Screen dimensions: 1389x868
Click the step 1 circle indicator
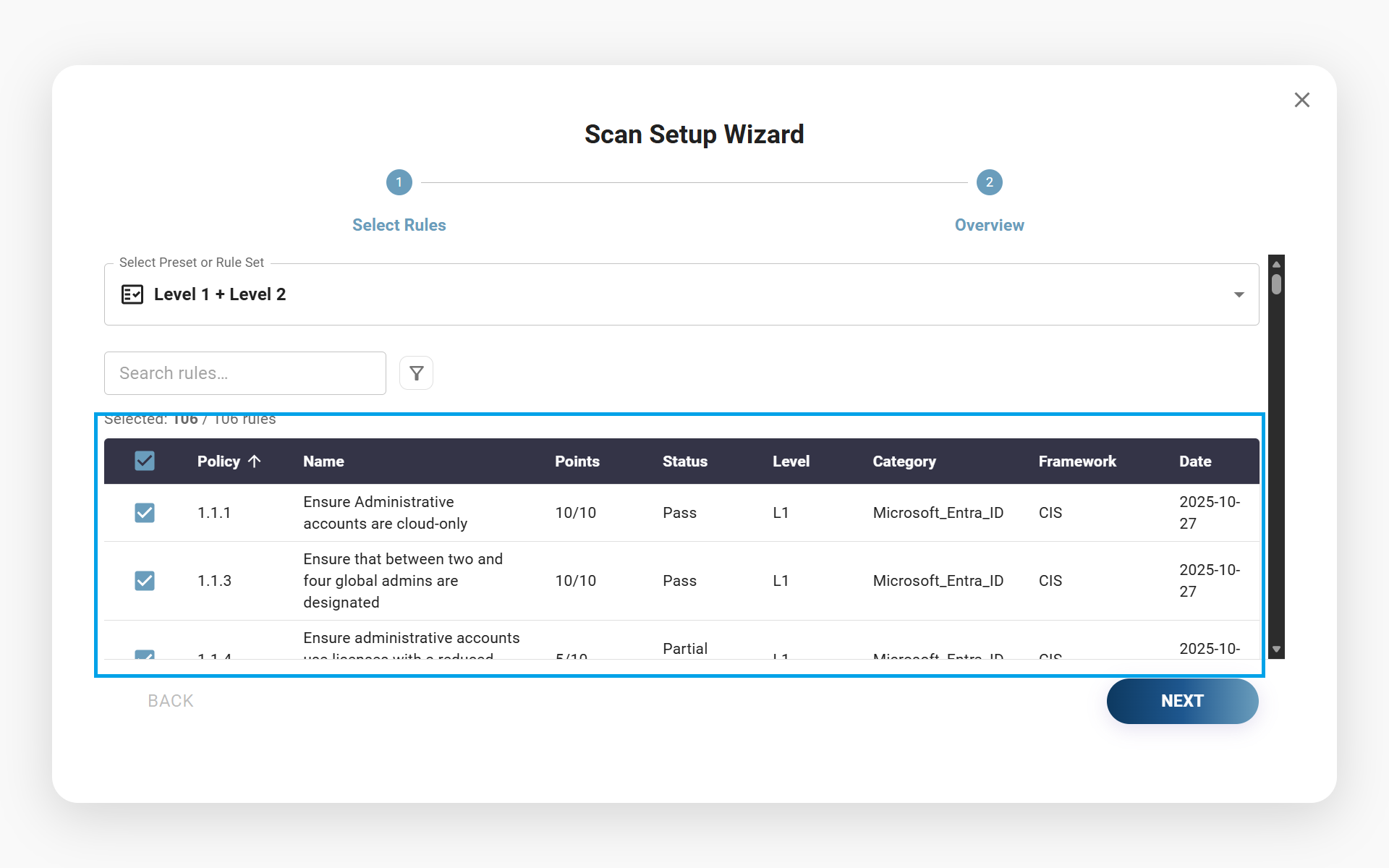(x=399, y=182)
